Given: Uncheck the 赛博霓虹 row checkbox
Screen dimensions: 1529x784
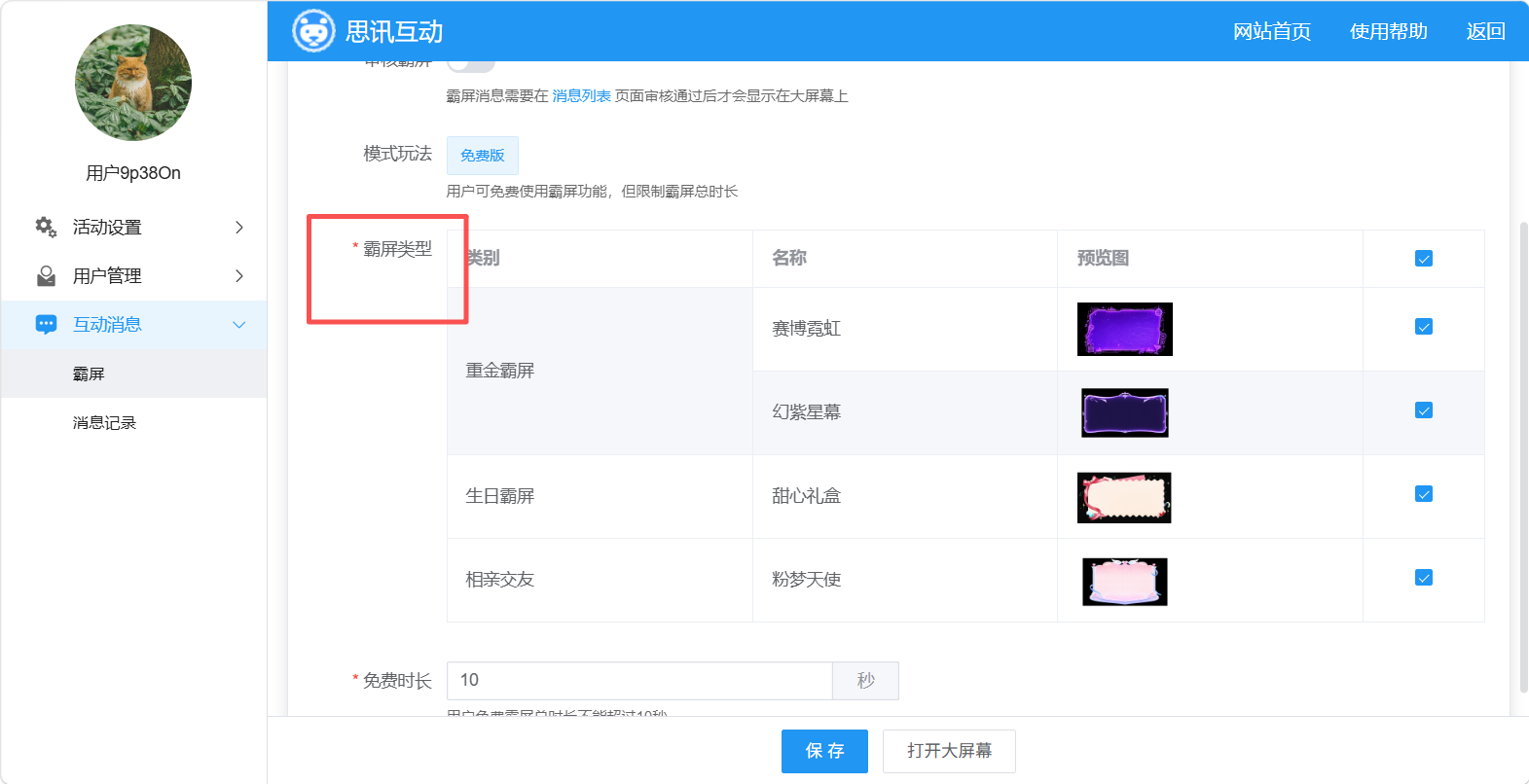Looking at the screenshot, I should click(1424, 327).
